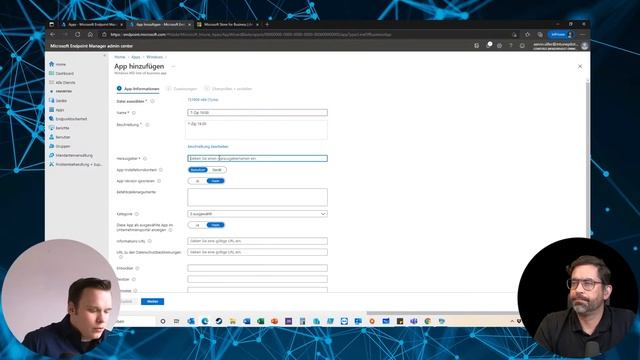Viewport: 640px width, 360px height.
Task: Click into the Beschreibung text area
Action: (257, 130)
